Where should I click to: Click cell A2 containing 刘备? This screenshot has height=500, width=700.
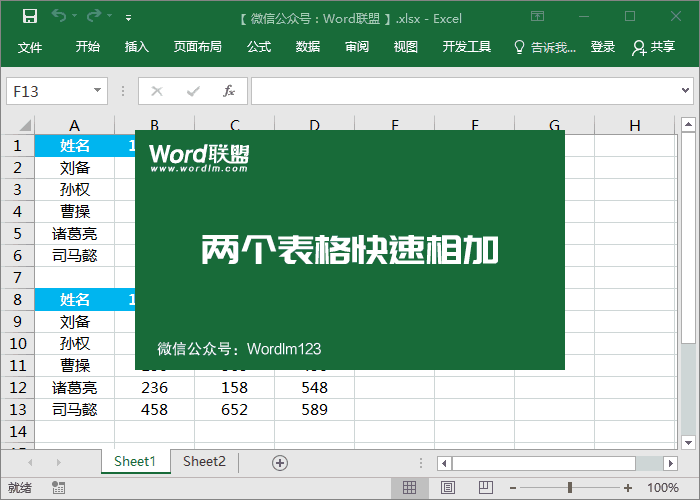(75, 168)
